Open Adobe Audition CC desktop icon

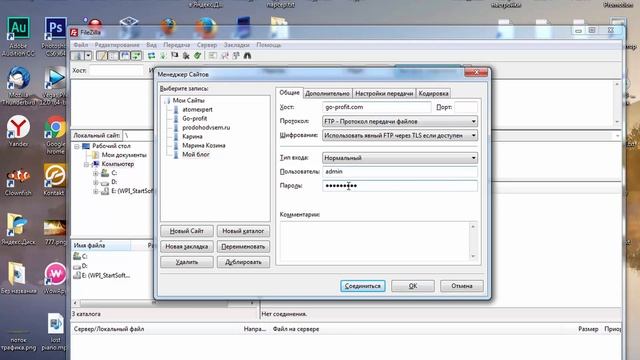18,37
